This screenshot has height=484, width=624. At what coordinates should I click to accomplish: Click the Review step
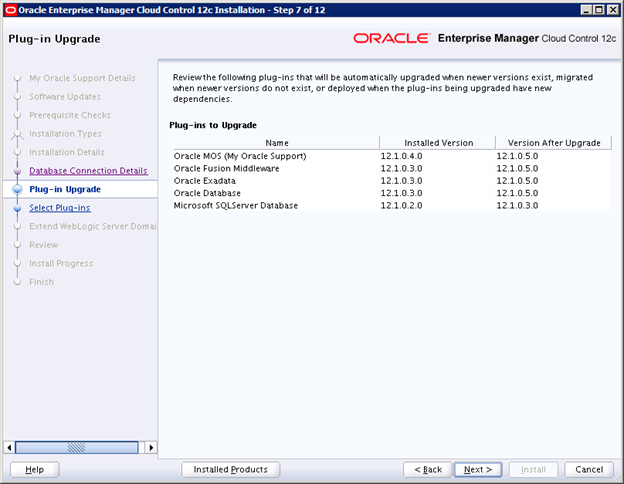click(x=44, y=245)
